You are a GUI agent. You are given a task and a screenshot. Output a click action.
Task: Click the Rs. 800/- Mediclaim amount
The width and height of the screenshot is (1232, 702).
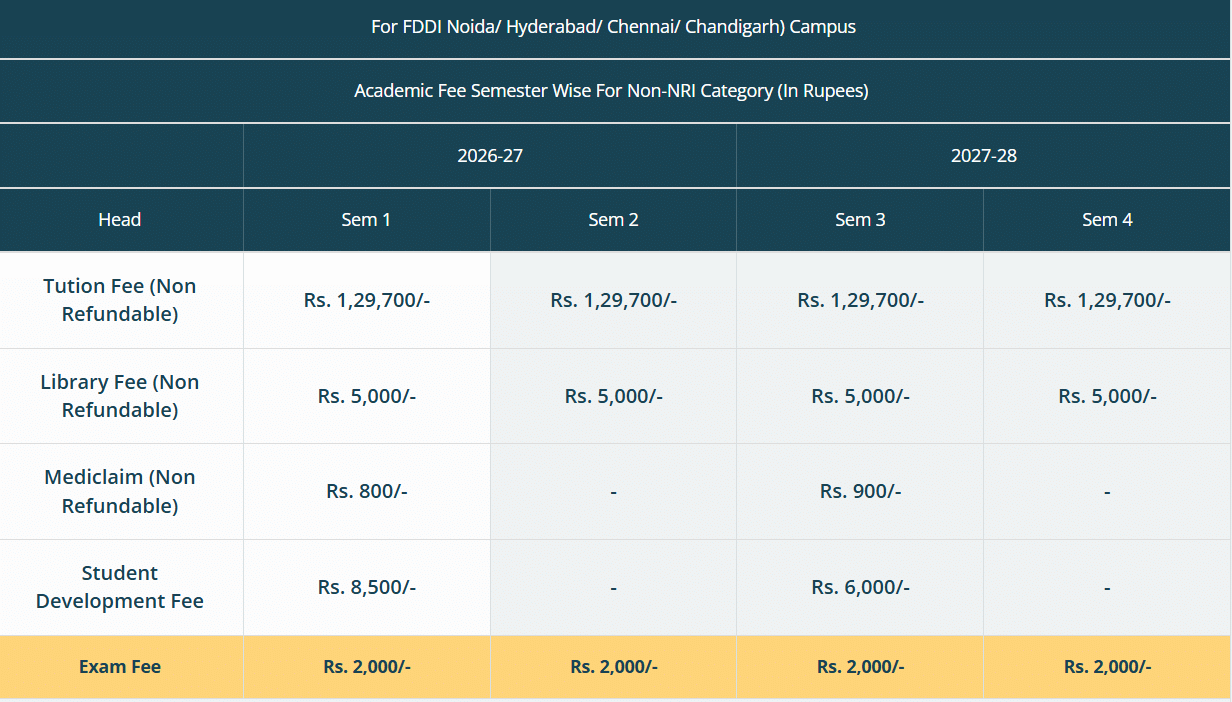click(x=367, y=491)
